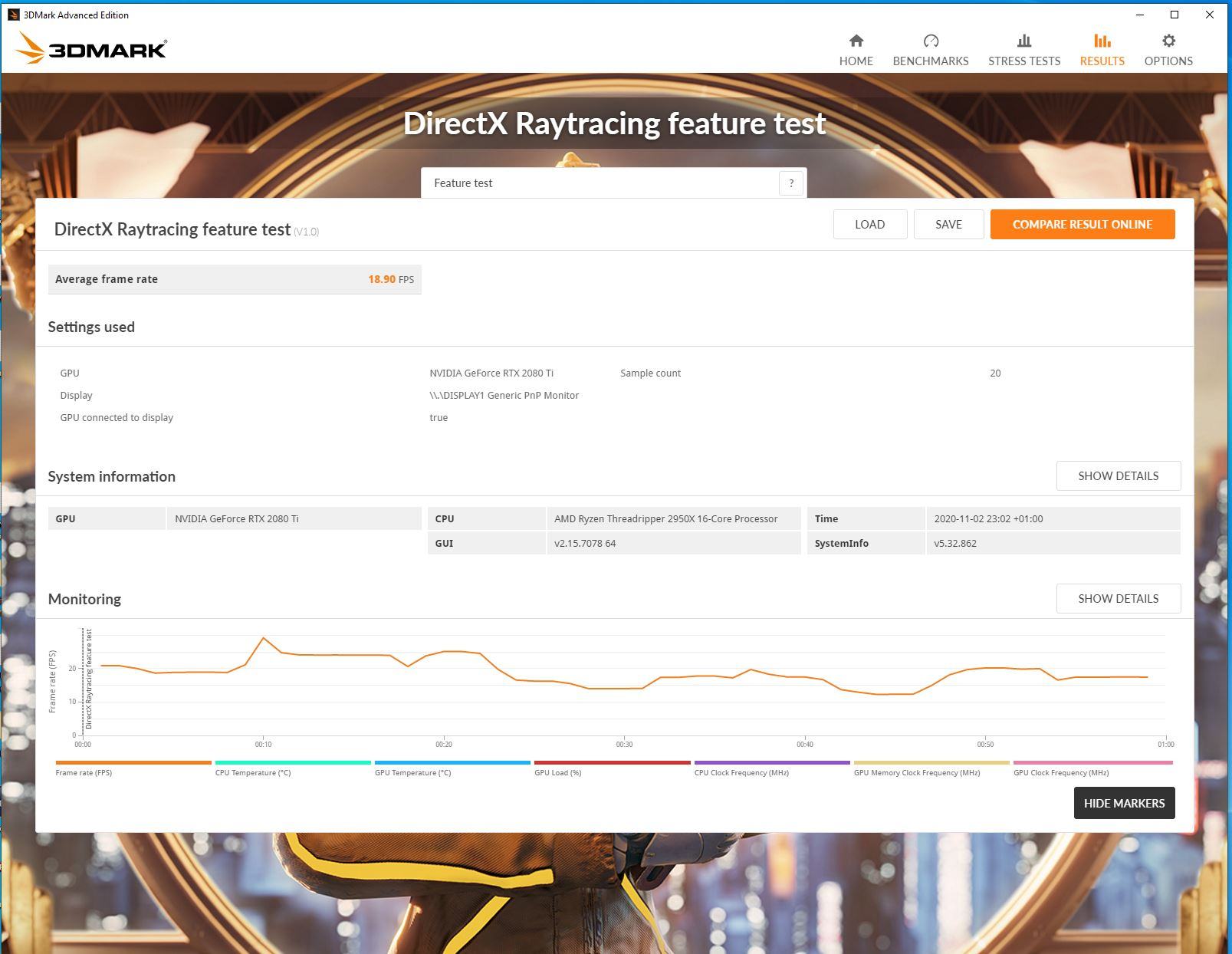This screenshot has width=1232, height=954.
Task: Click the question mark help button
Action: [791, 183]
